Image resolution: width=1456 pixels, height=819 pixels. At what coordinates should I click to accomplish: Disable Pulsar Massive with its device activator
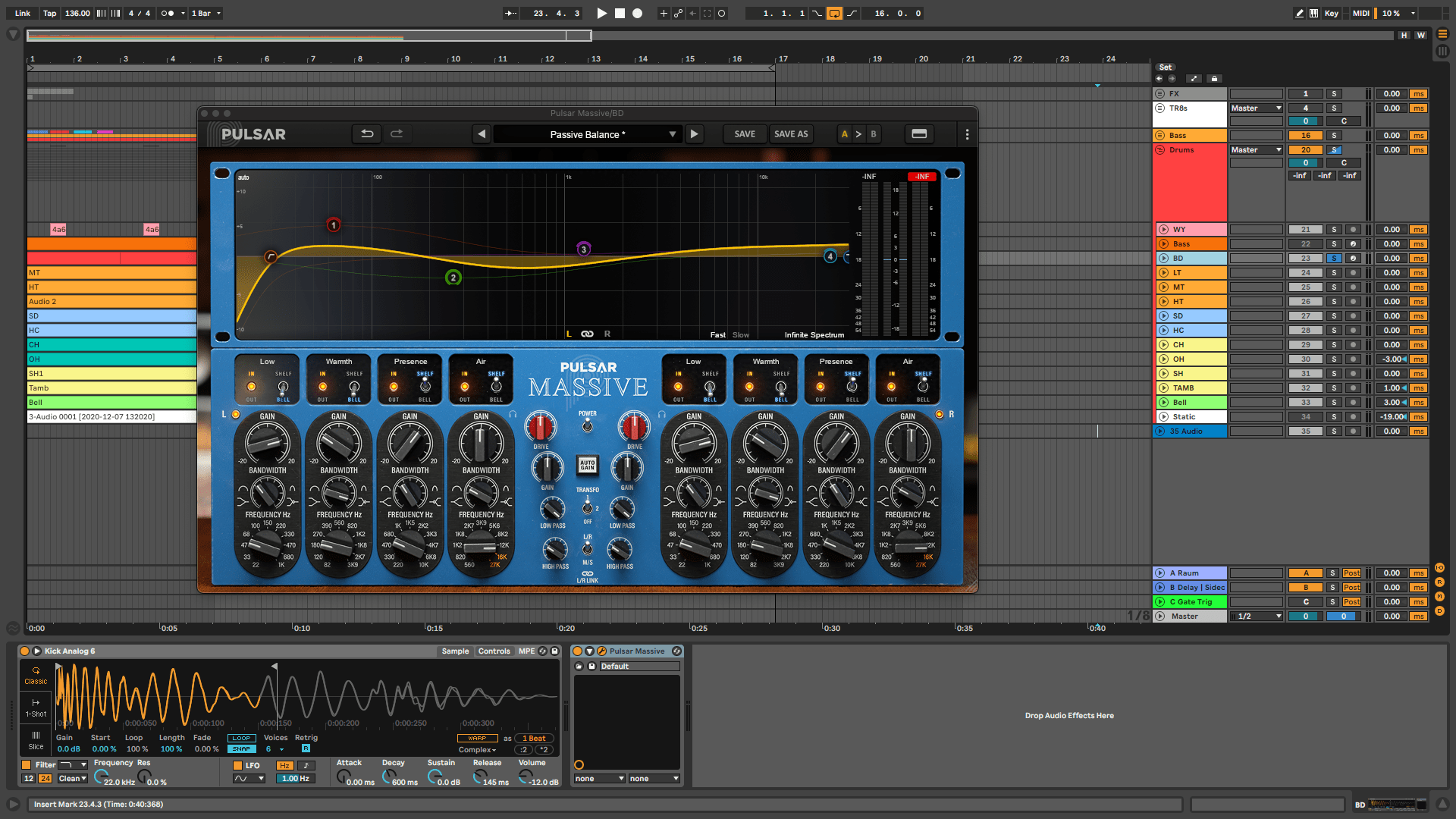pyautogui.click(x=578, y=651)
